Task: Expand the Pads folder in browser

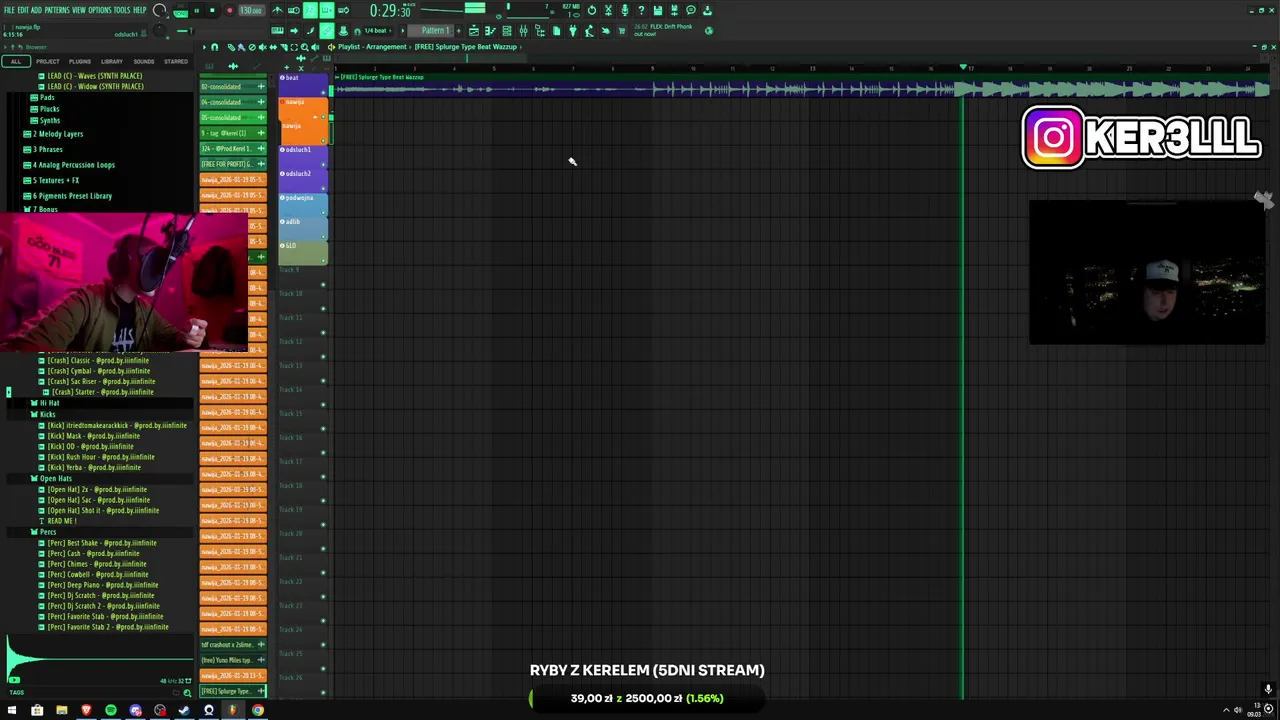Action: [x=44, y=98]
